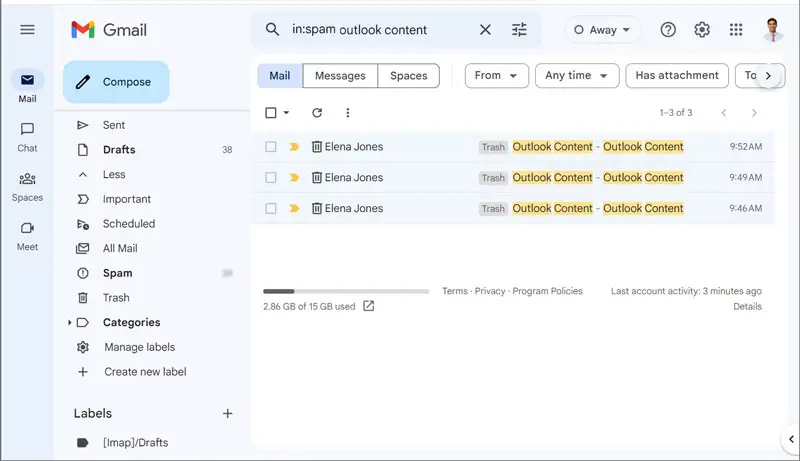Click the Compose button
Screen dimensions: 800x461
tap(116, 82)
